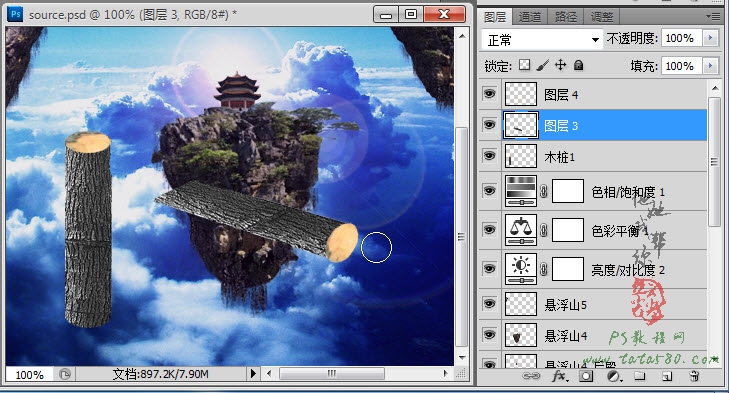Toggle visibility of 色彩平衡 1 layer
The width and height of the screenshot is (729, 393).
click(490, 230)
